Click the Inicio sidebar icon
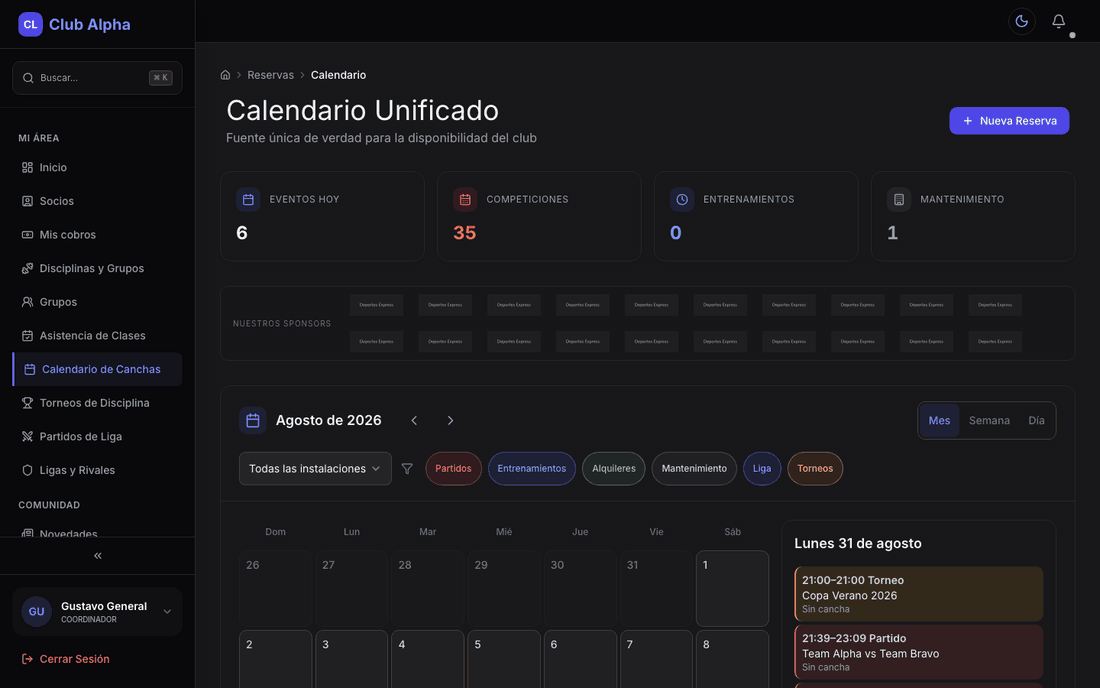 pos(27,168)
